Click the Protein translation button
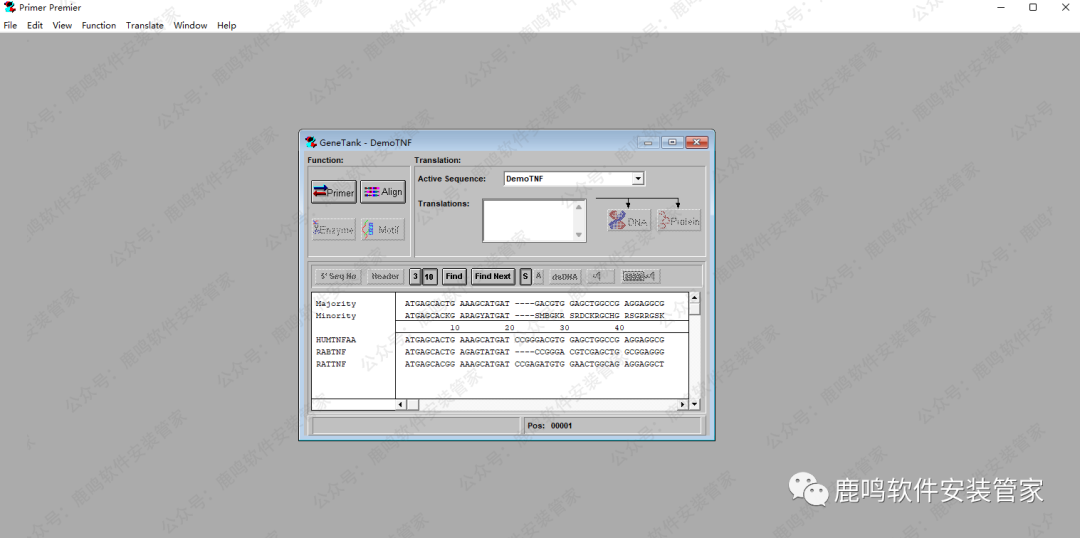 679,221
